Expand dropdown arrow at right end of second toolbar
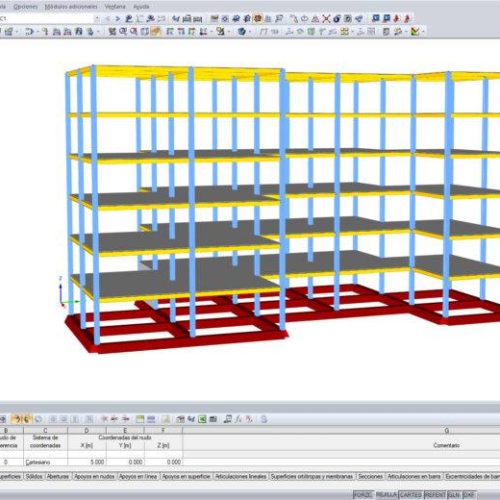 click(423, 32)
